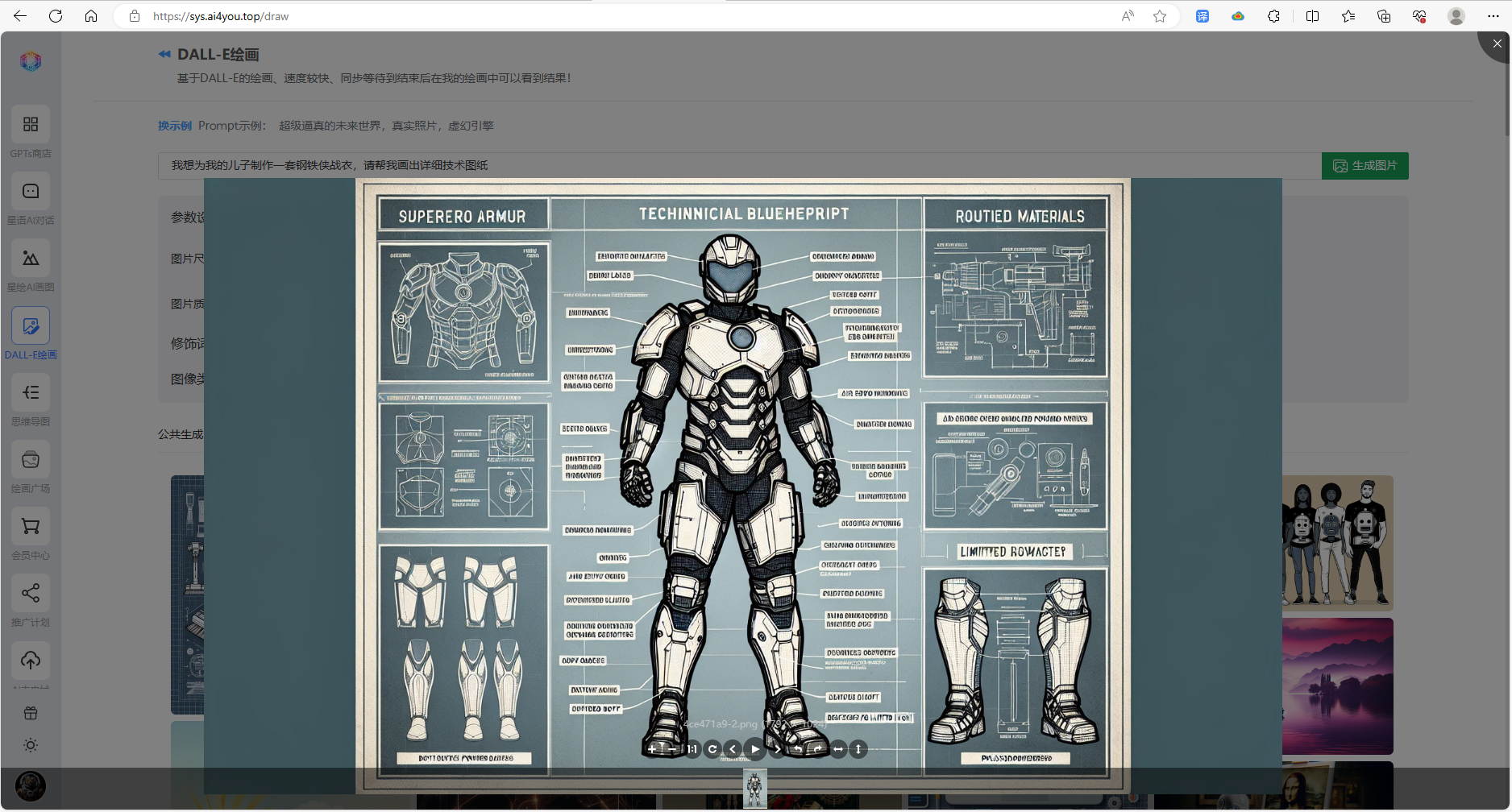1512x812 pixels.
Task: Open the user avatar at sidebar bottom
Action: click(x=31, y=785)
